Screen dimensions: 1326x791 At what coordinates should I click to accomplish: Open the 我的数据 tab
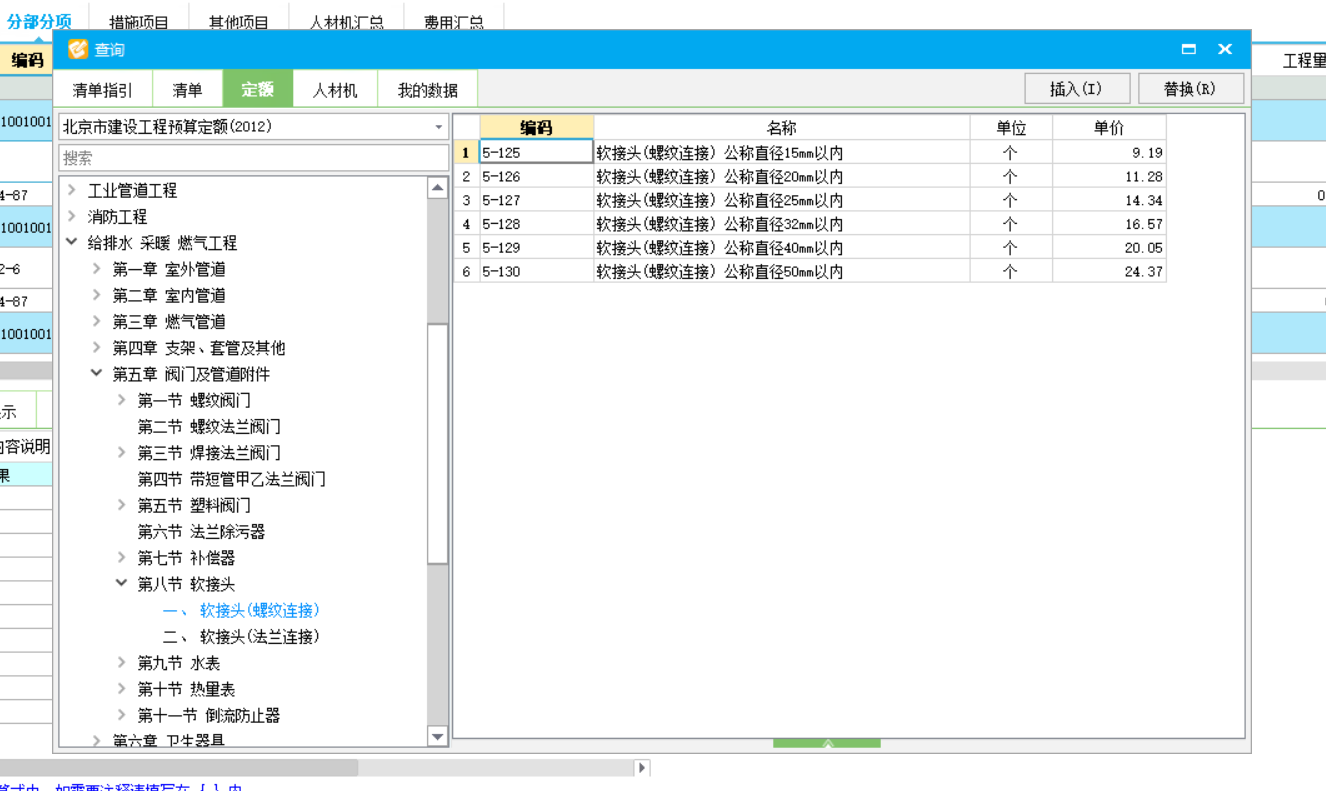[428, 90]
